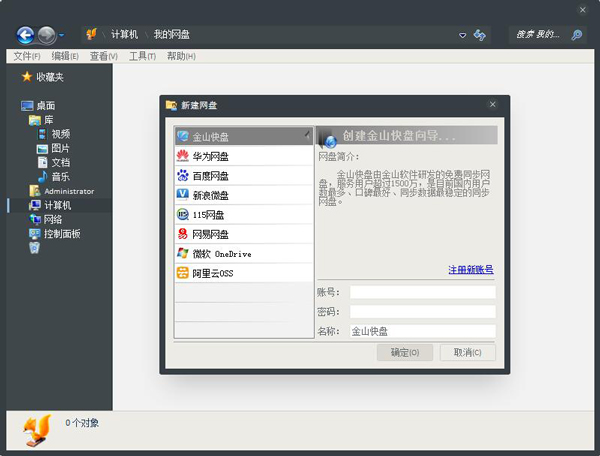Click the recycle bin icon in sidebar
The width and height of the screenshot is (600, 456).
34,248
